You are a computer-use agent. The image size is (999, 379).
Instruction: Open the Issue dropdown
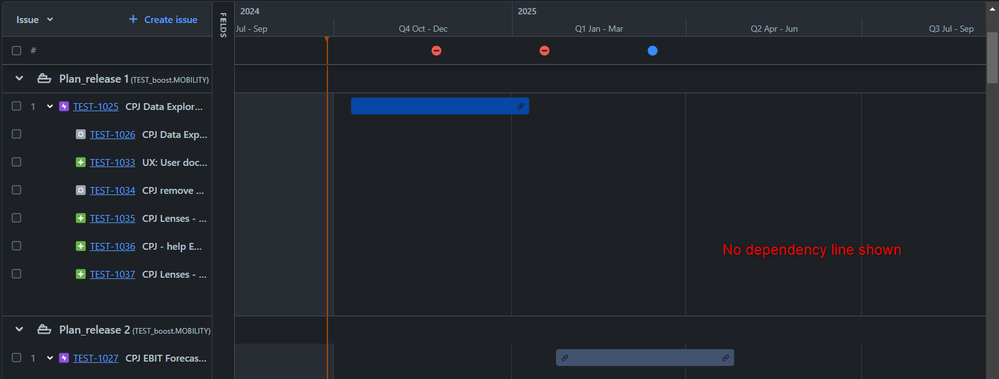(x=34, y=19)
